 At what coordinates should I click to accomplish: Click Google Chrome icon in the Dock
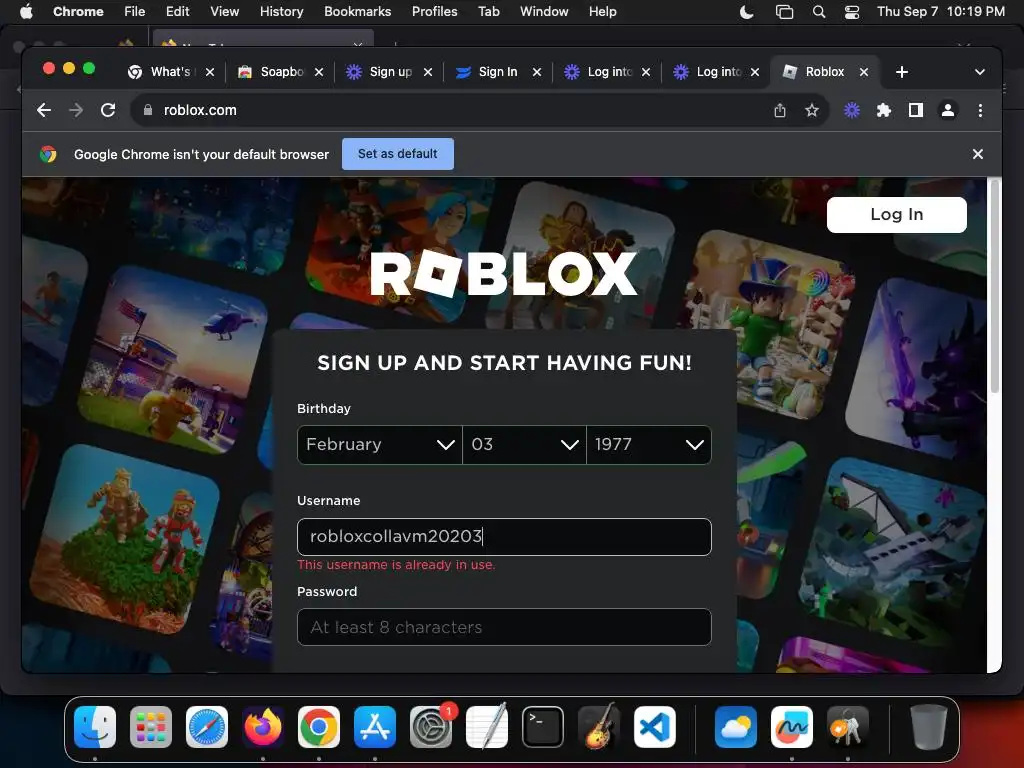[x=319, y=727]
